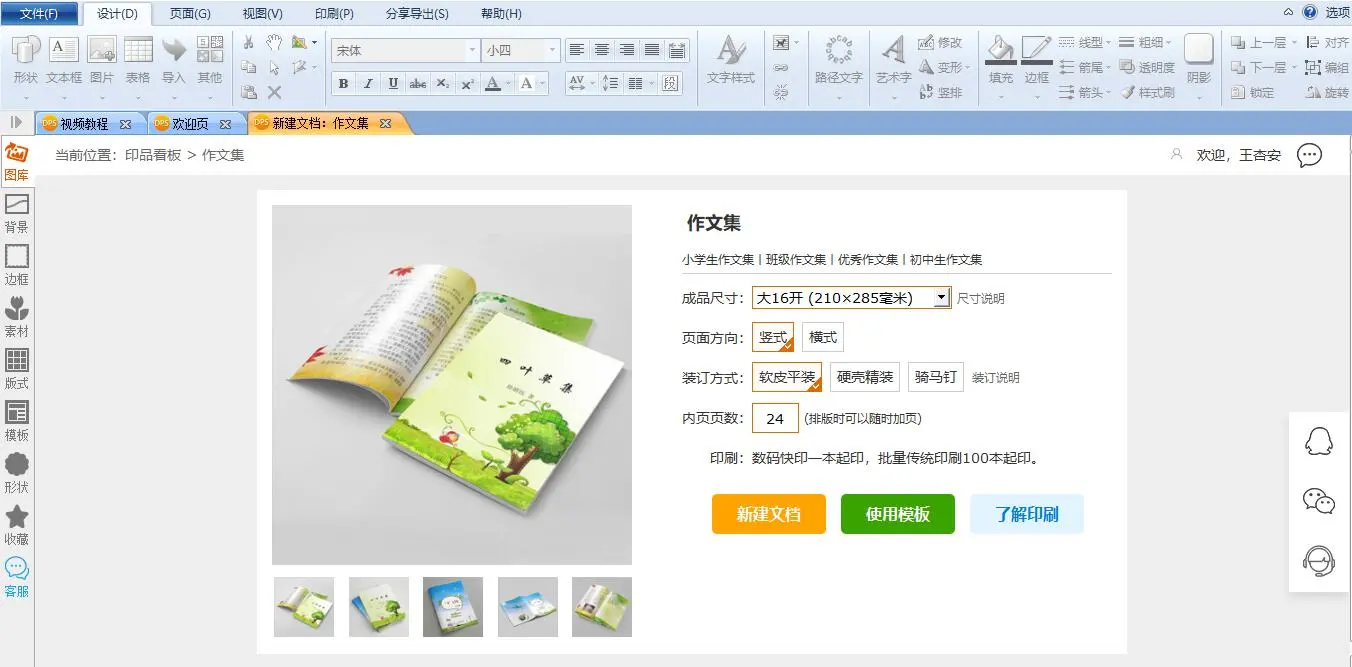Select the arrow pointer tool

tap(274, 67)
